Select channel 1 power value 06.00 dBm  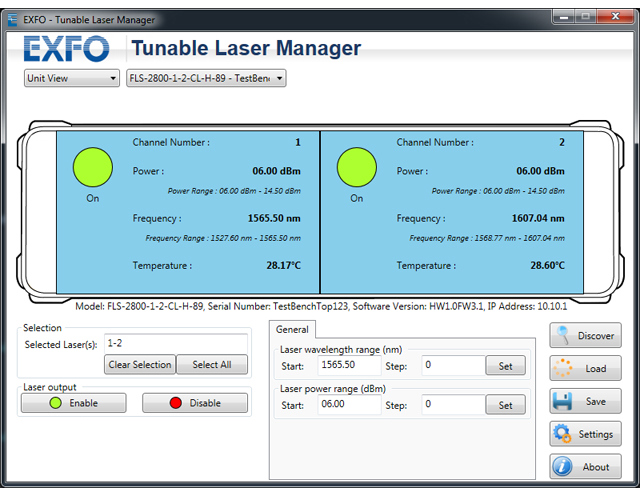click(276, 171)
